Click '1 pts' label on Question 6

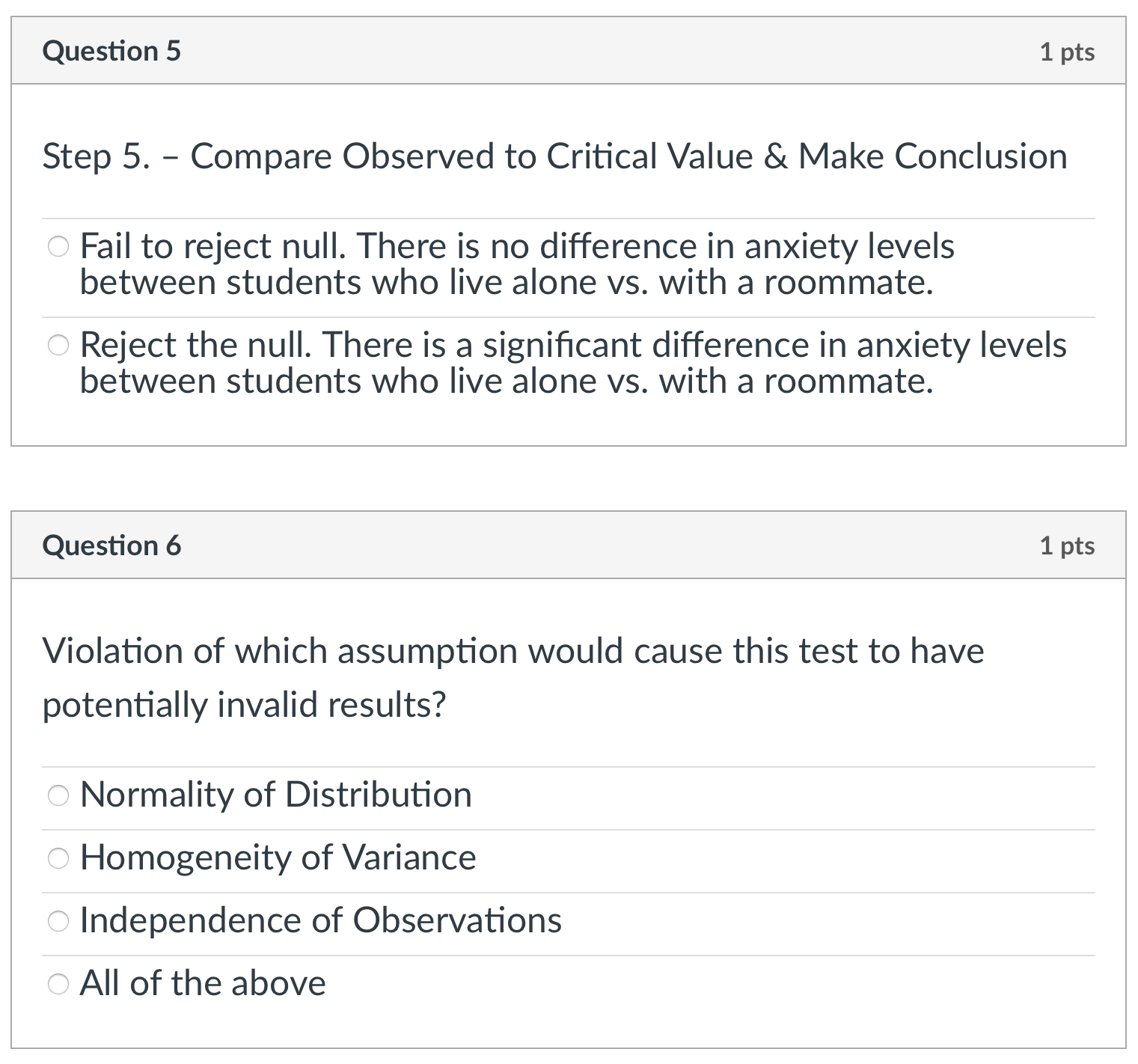point(1065,545)
